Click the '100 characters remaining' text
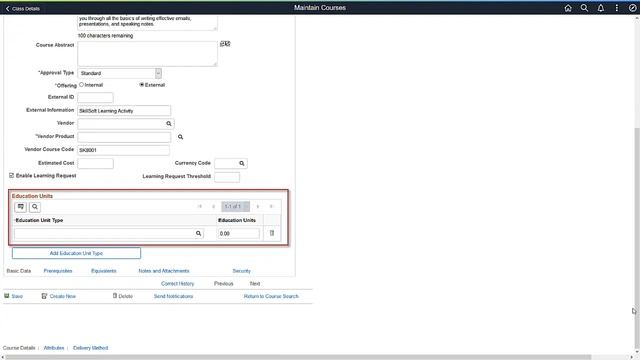This screenshot has height=360, width=640. point(105,36)
